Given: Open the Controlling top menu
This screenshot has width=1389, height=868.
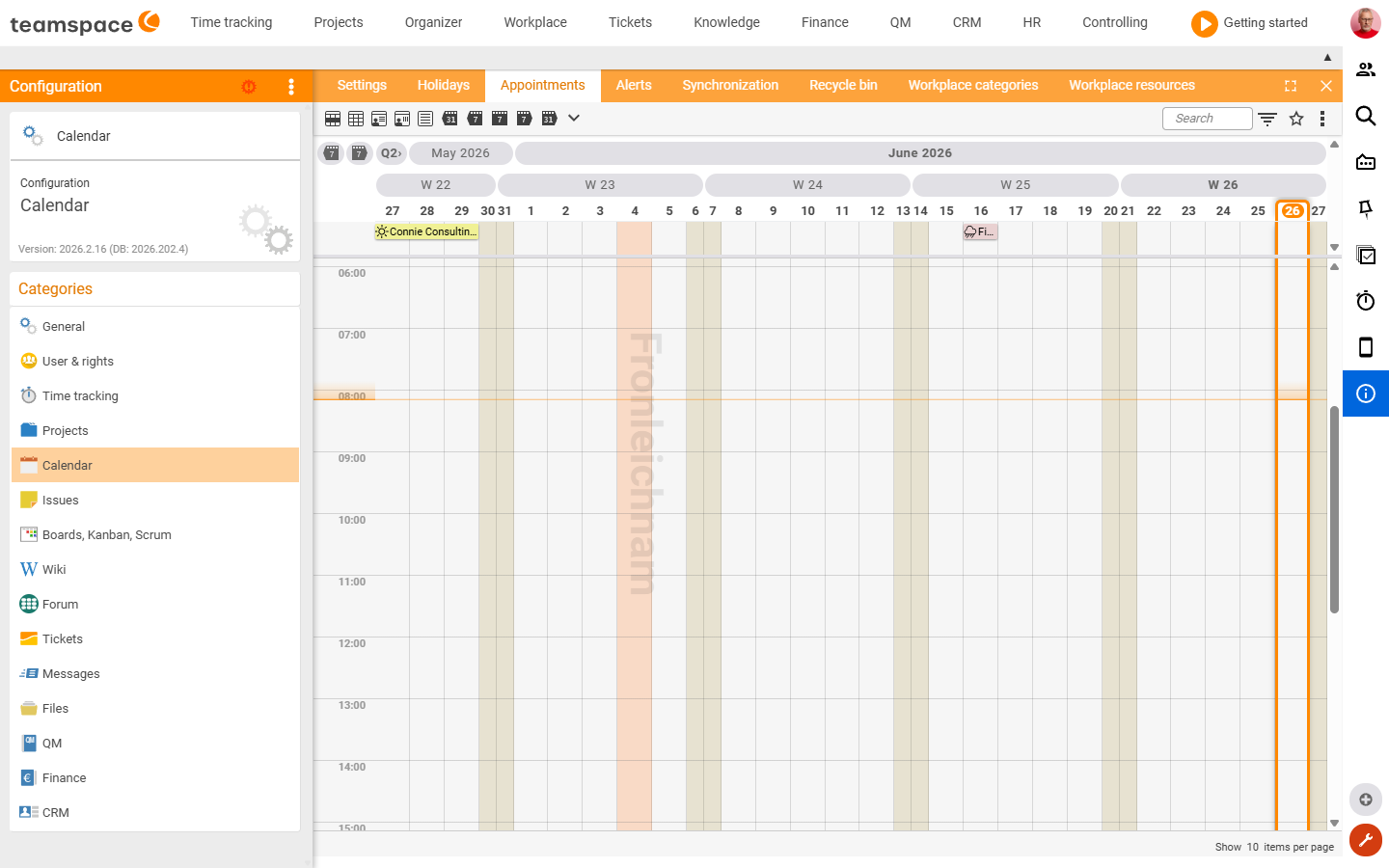Looking at the screenshot, I should click(x=1114, y=22).
